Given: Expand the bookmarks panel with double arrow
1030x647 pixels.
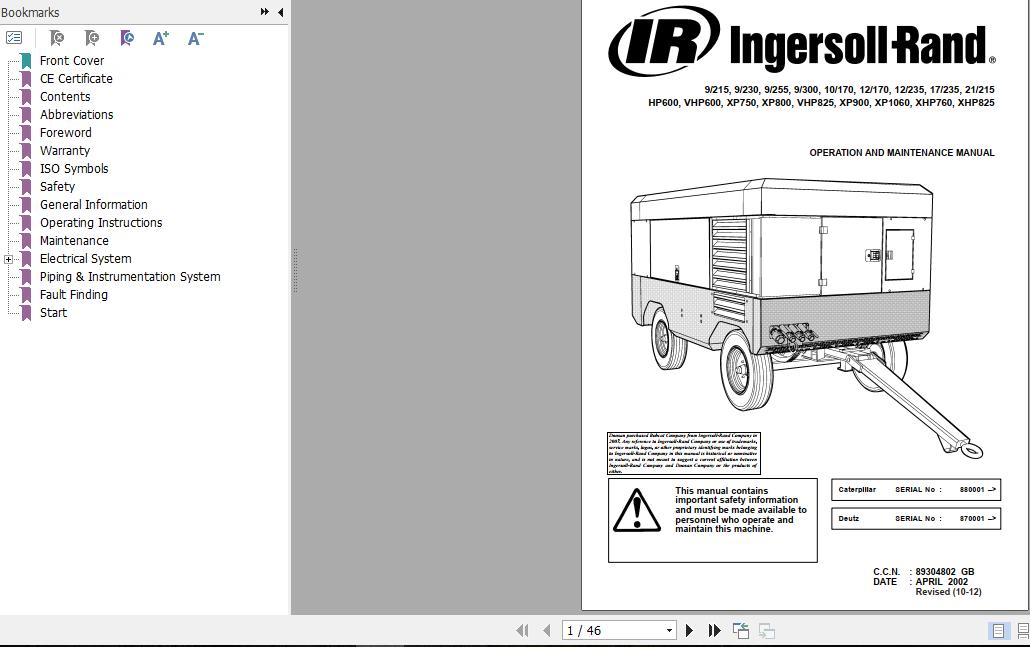Looking at the screenshot, I should pos(265,12).
